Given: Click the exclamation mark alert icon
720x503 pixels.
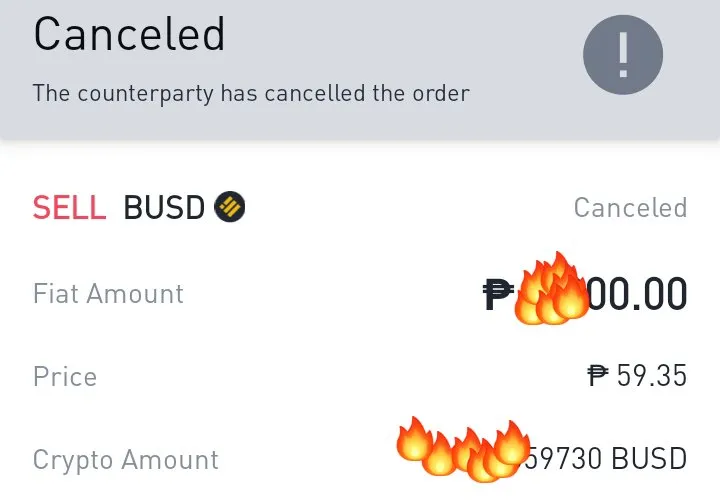Looking at the screenshot, I should [x=623, y=55].
